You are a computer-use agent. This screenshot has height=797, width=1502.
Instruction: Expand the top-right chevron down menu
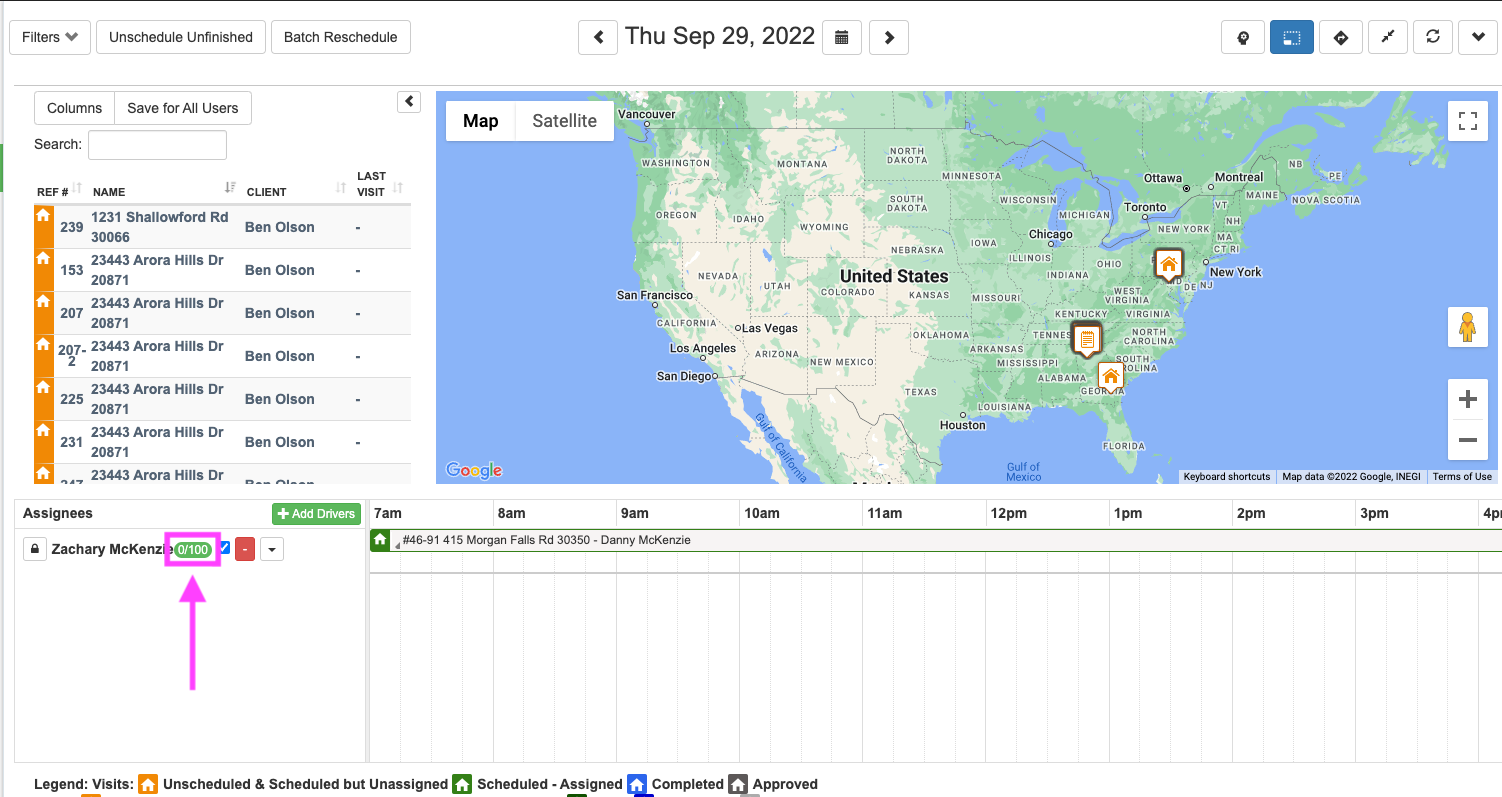tap(1478, 37)
